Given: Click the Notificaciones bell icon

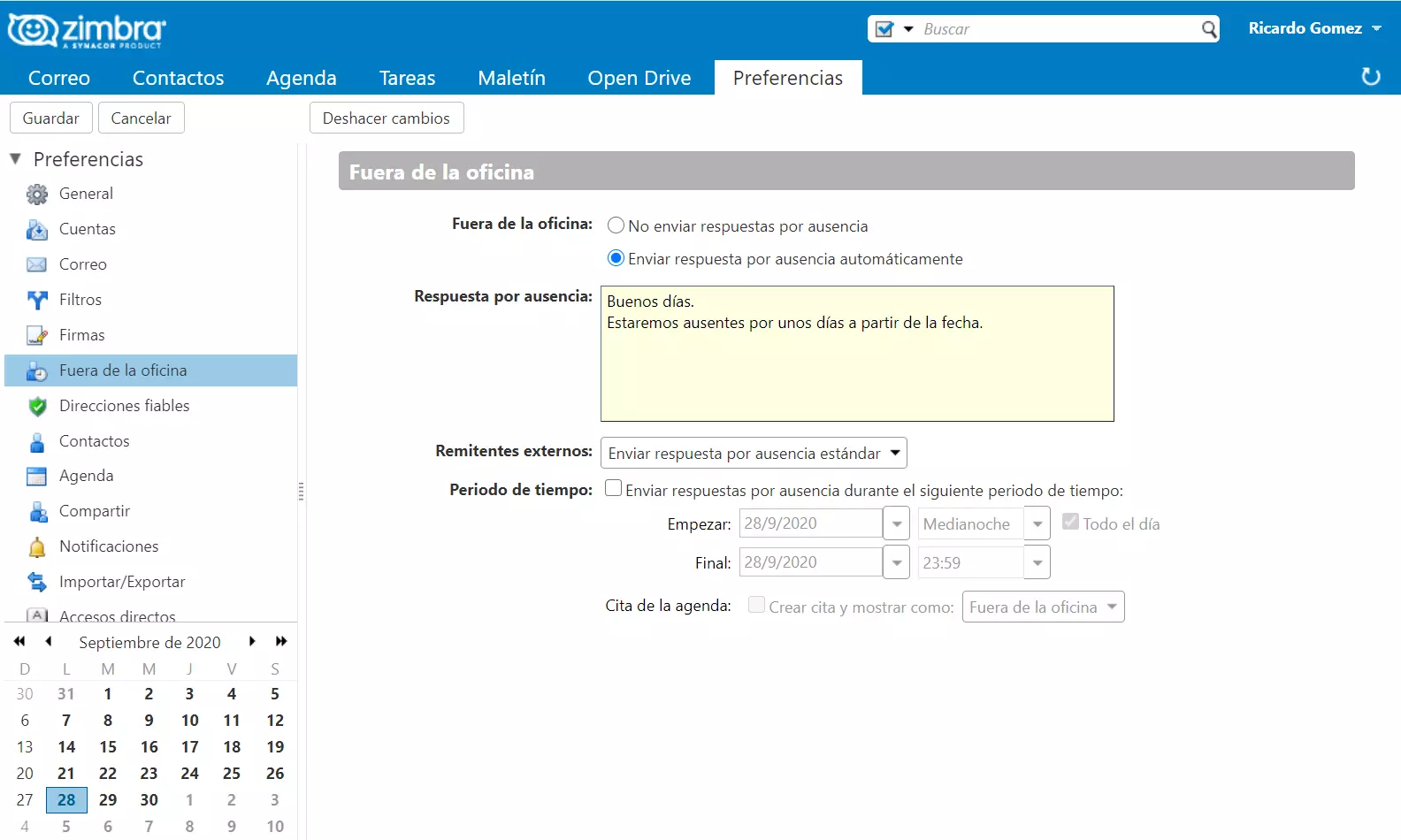Looking at the screenshot, I should tap(37, 547).
